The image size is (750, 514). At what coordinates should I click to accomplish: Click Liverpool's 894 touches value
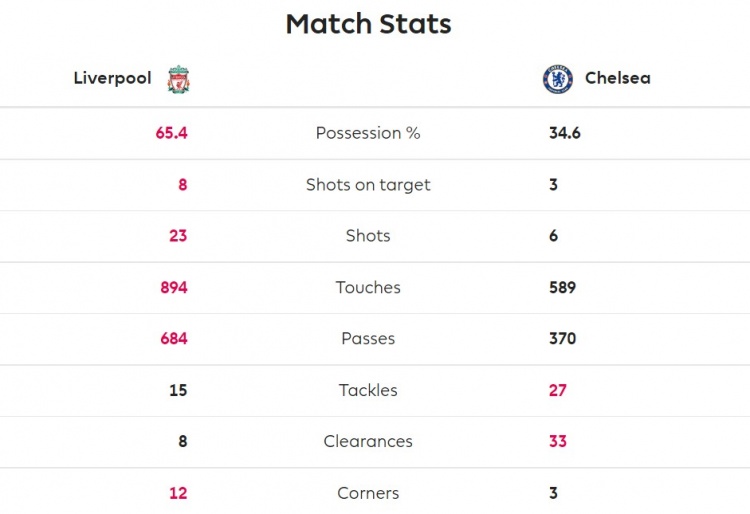tap(174, 288)
